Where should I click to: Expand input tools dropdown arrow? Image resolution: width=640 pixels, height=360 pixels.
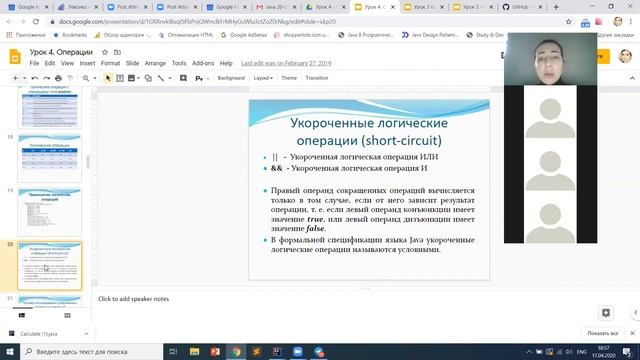pyautogui.click(x=208, y=78)
